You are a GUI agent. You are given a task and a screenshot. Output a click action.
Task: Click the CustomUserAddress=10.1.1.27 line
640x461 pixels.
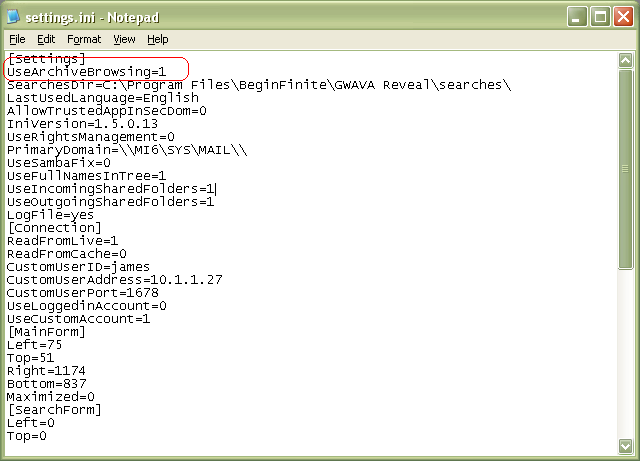[115, 280]
